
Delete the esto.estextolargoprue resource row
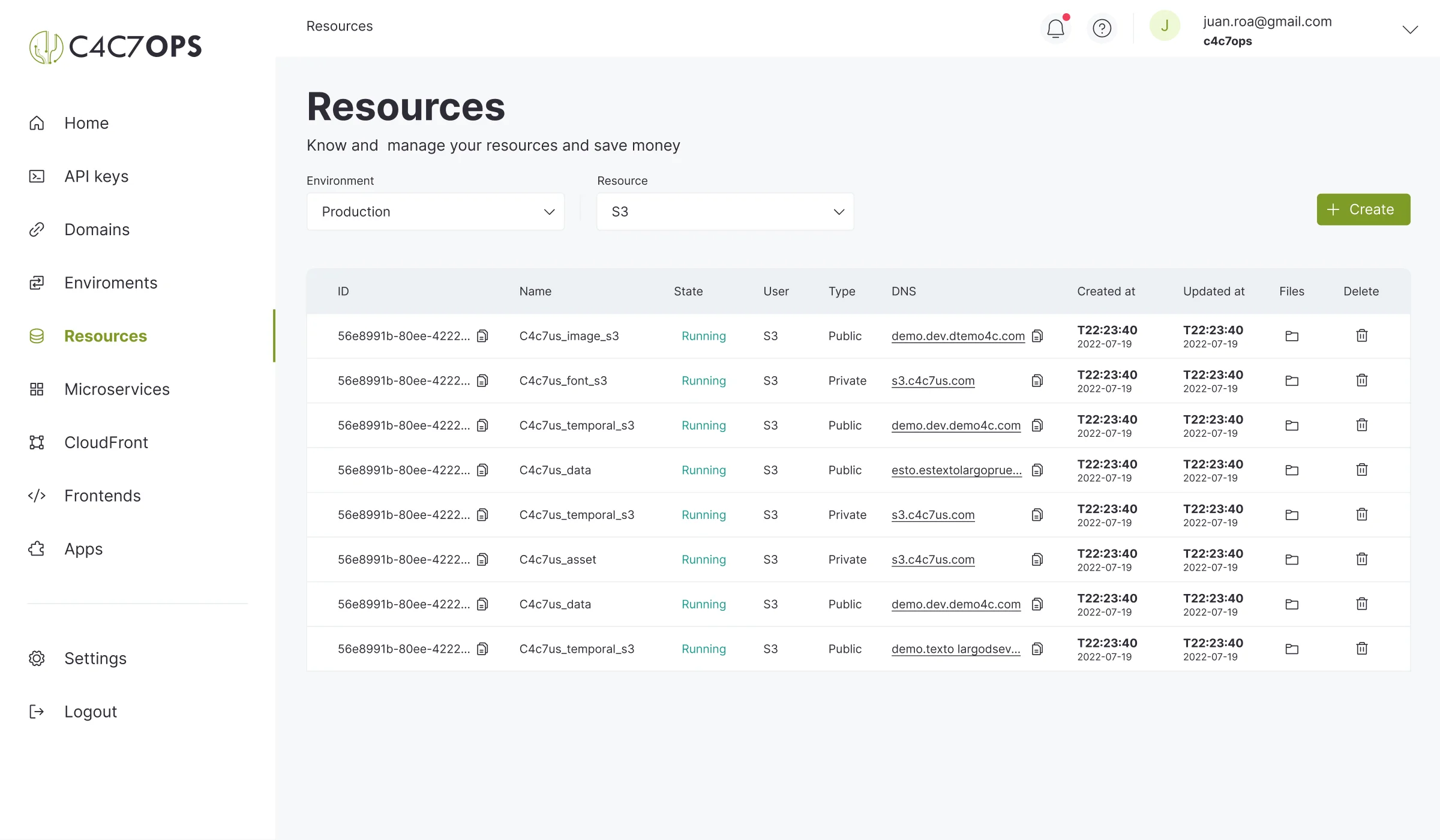coord(1362,469)
